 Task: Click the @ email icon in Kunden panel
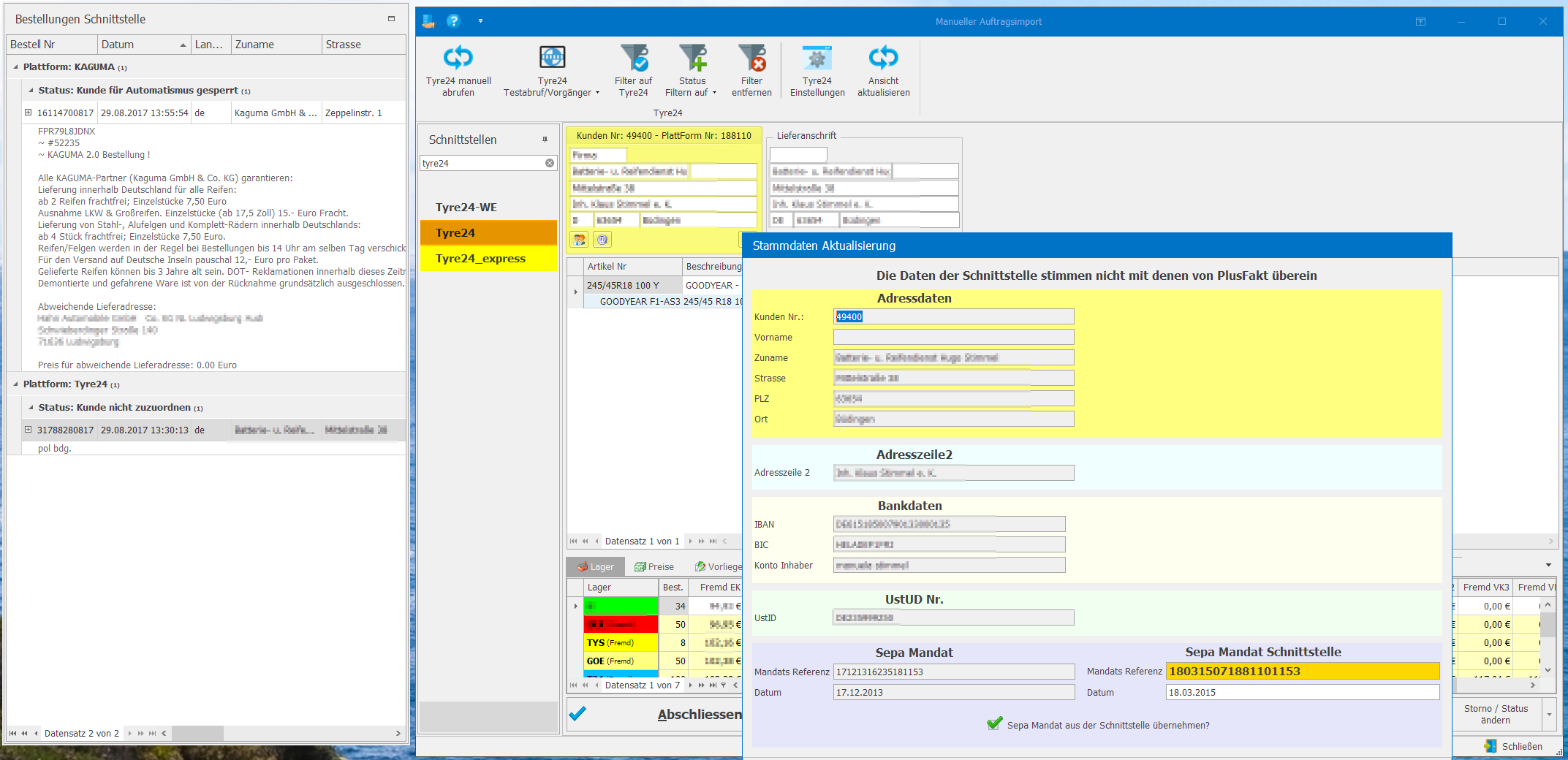pos(602,239)
